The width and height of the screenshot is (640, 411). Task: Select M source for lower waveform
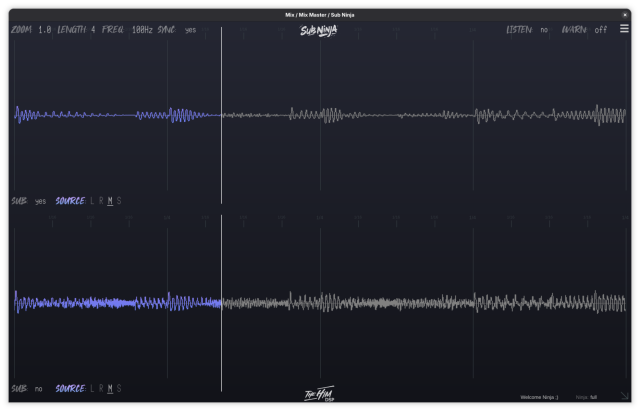[110, 389]
